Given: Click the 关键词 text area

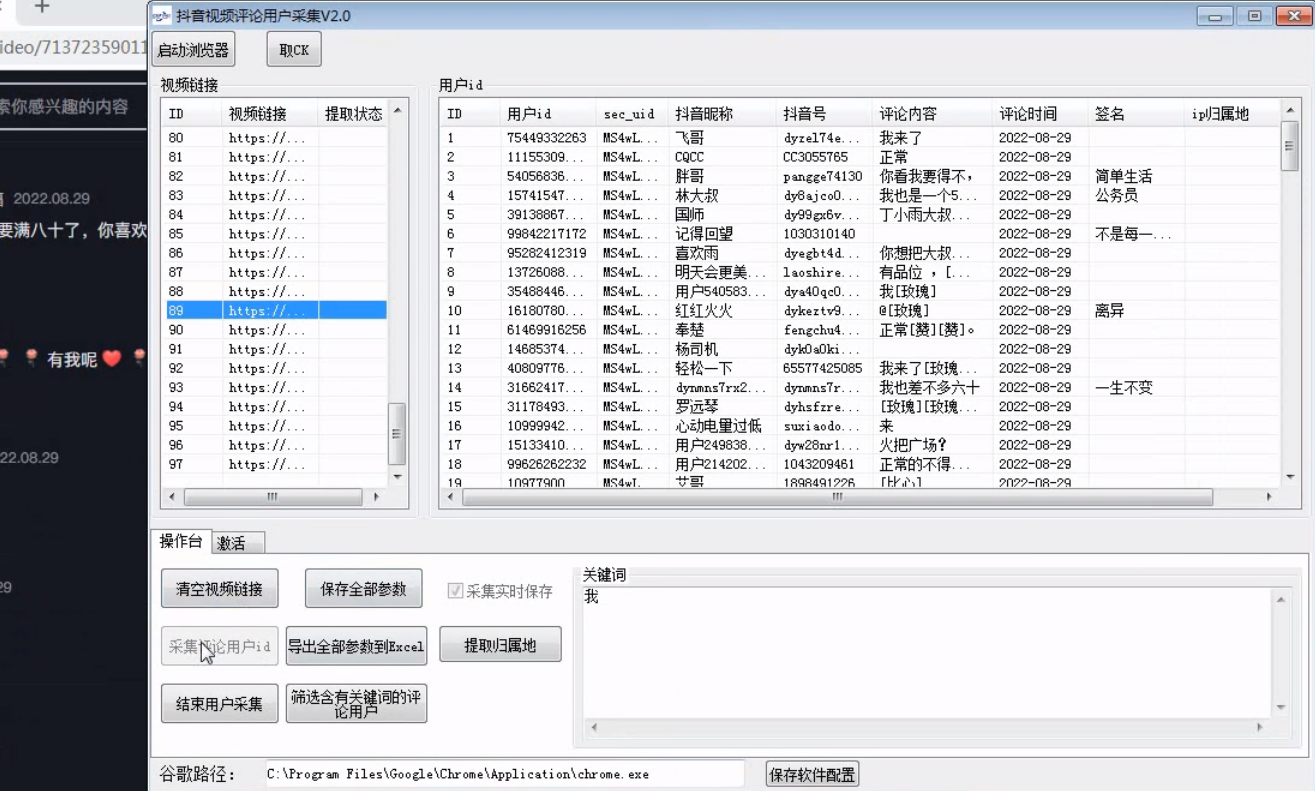Looking at the screenshot, I should click(927, 652).
